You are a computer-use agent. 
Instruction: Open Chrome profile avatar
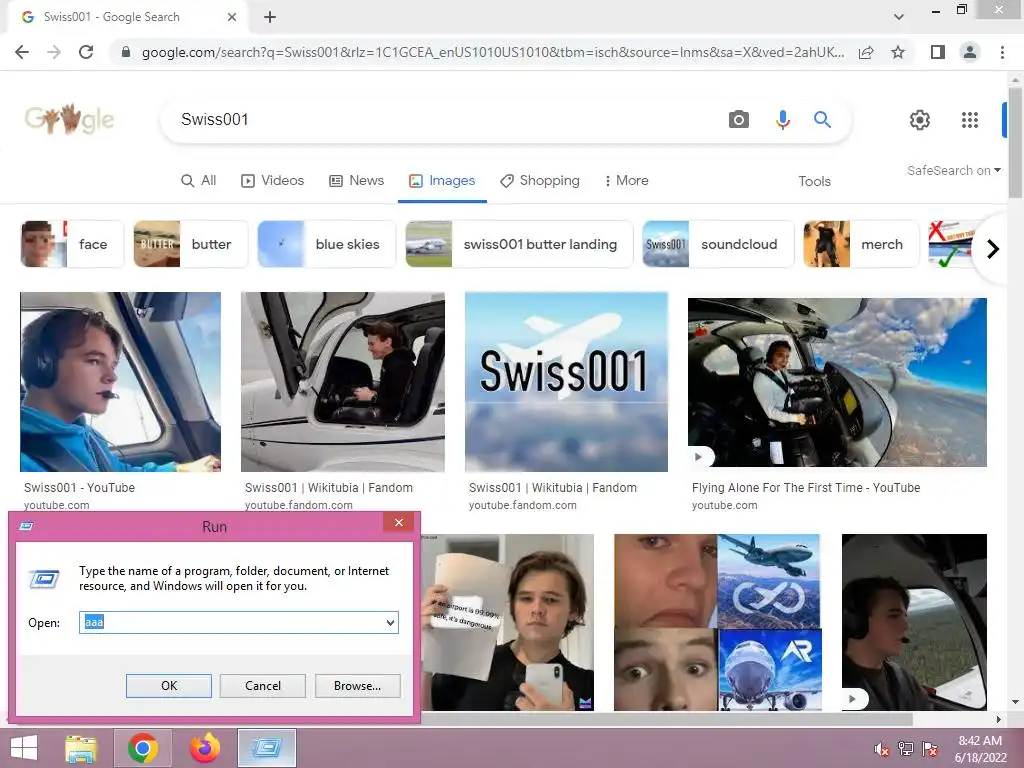pyautogui.click(x=970, y=52)
